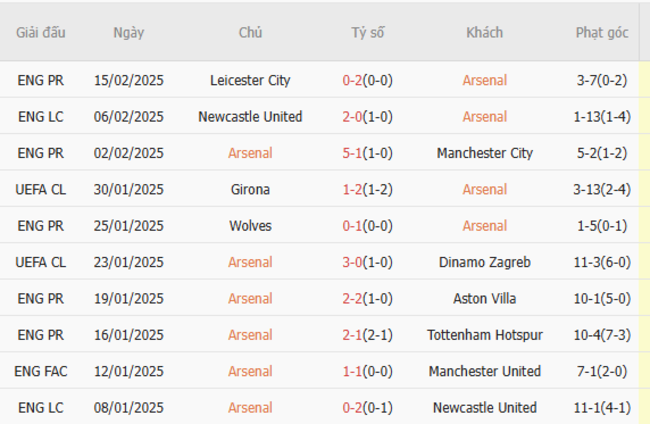Viewport: 650px width, 424px height.
Task: Click the Aston Villa team name
Action: (484, 298)
